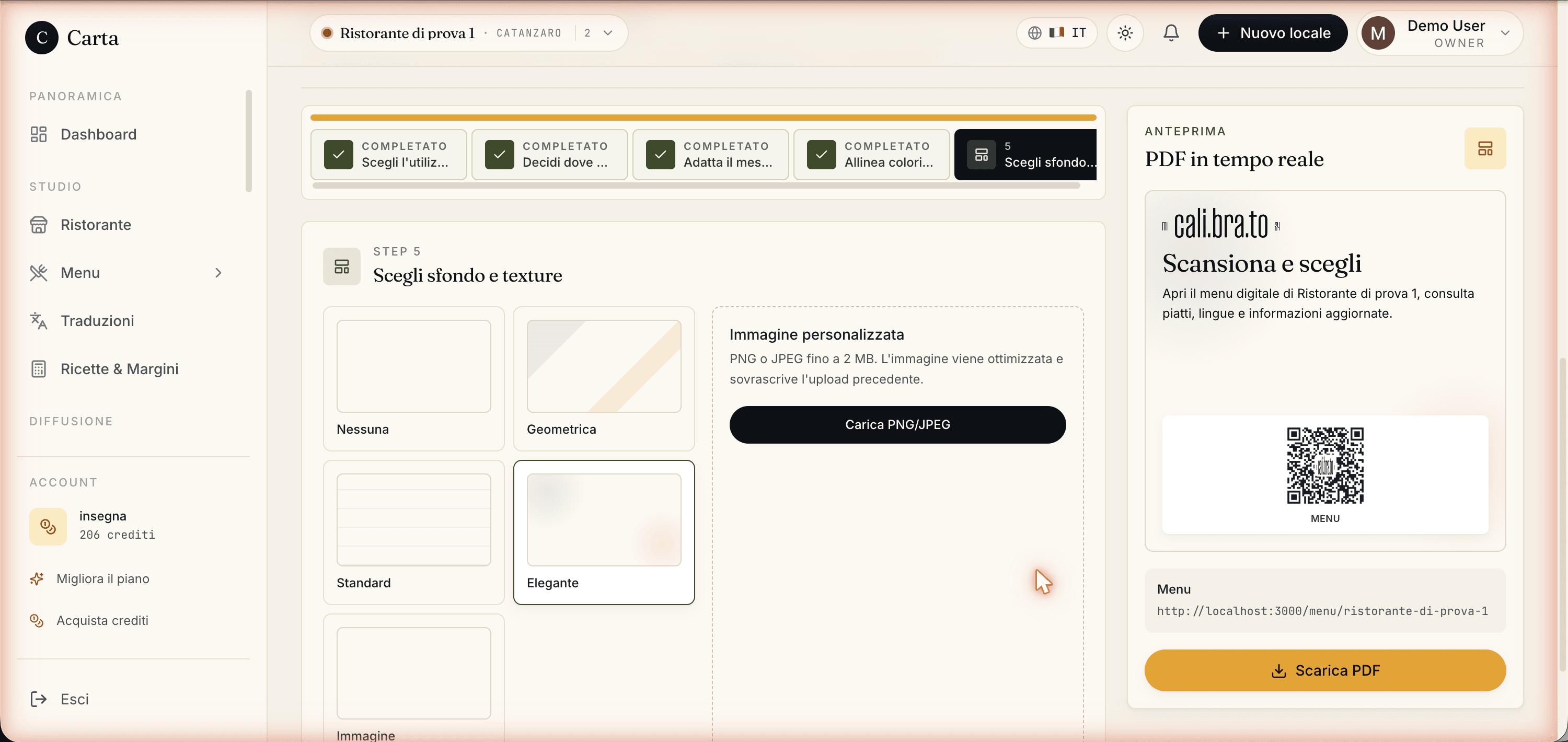This screenshot has height=742, width=1568.
Task: Click the Scarica PDF button
Action: pos(1324,671)
